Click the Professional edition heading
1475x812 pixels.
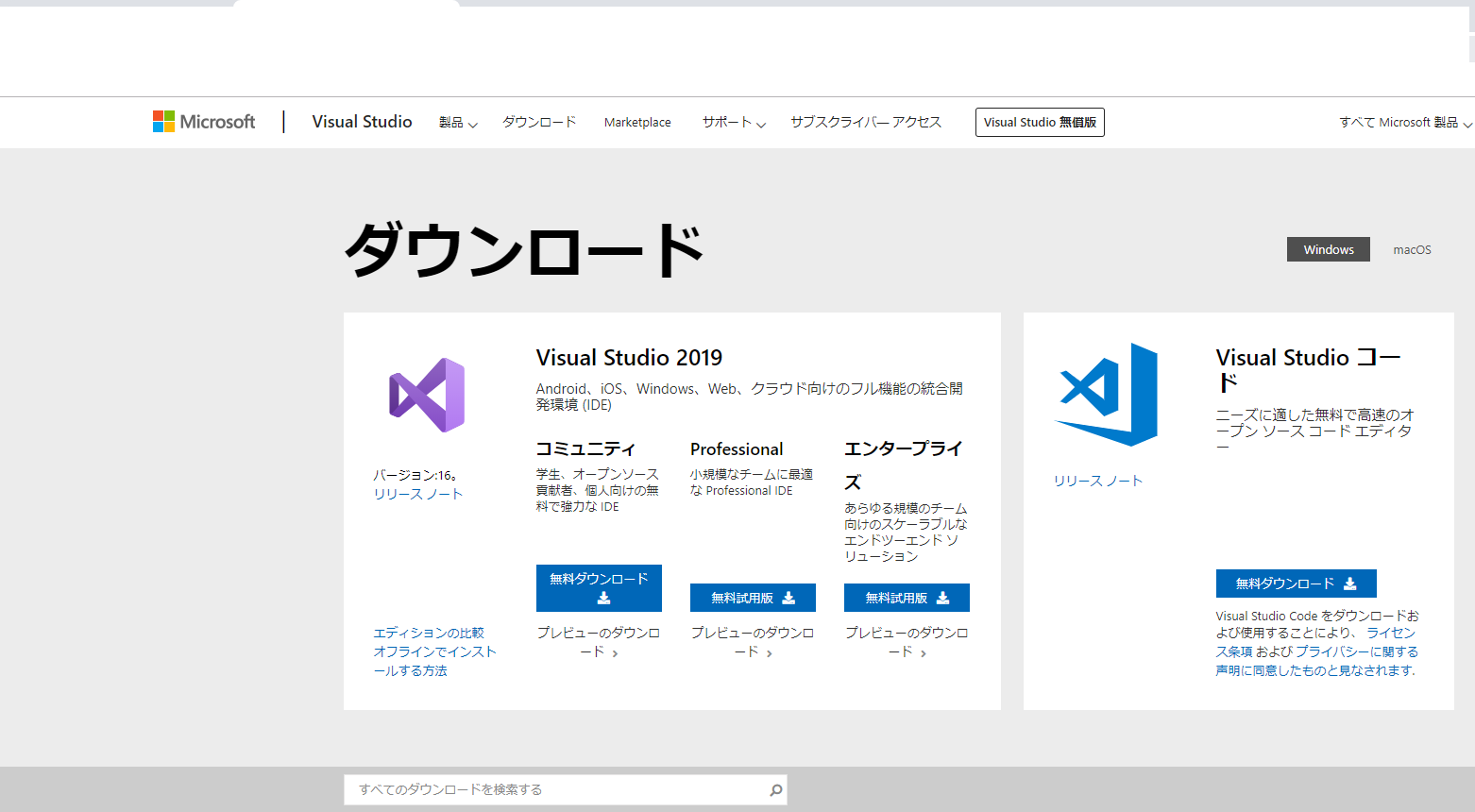point(737,449)
